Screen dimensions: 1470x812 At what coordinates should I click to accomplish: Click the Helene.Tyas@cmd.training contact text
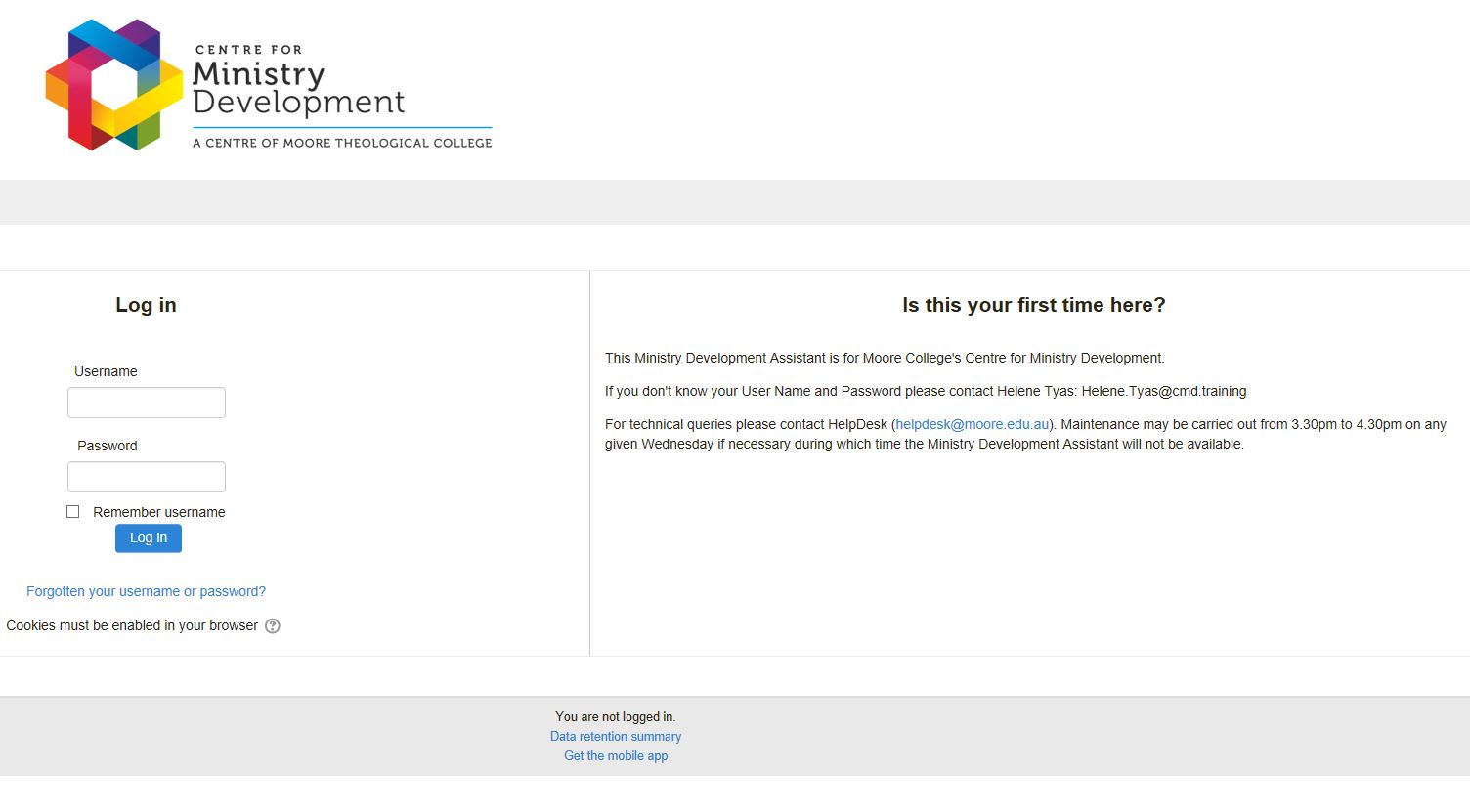[x=1163, y=391]
